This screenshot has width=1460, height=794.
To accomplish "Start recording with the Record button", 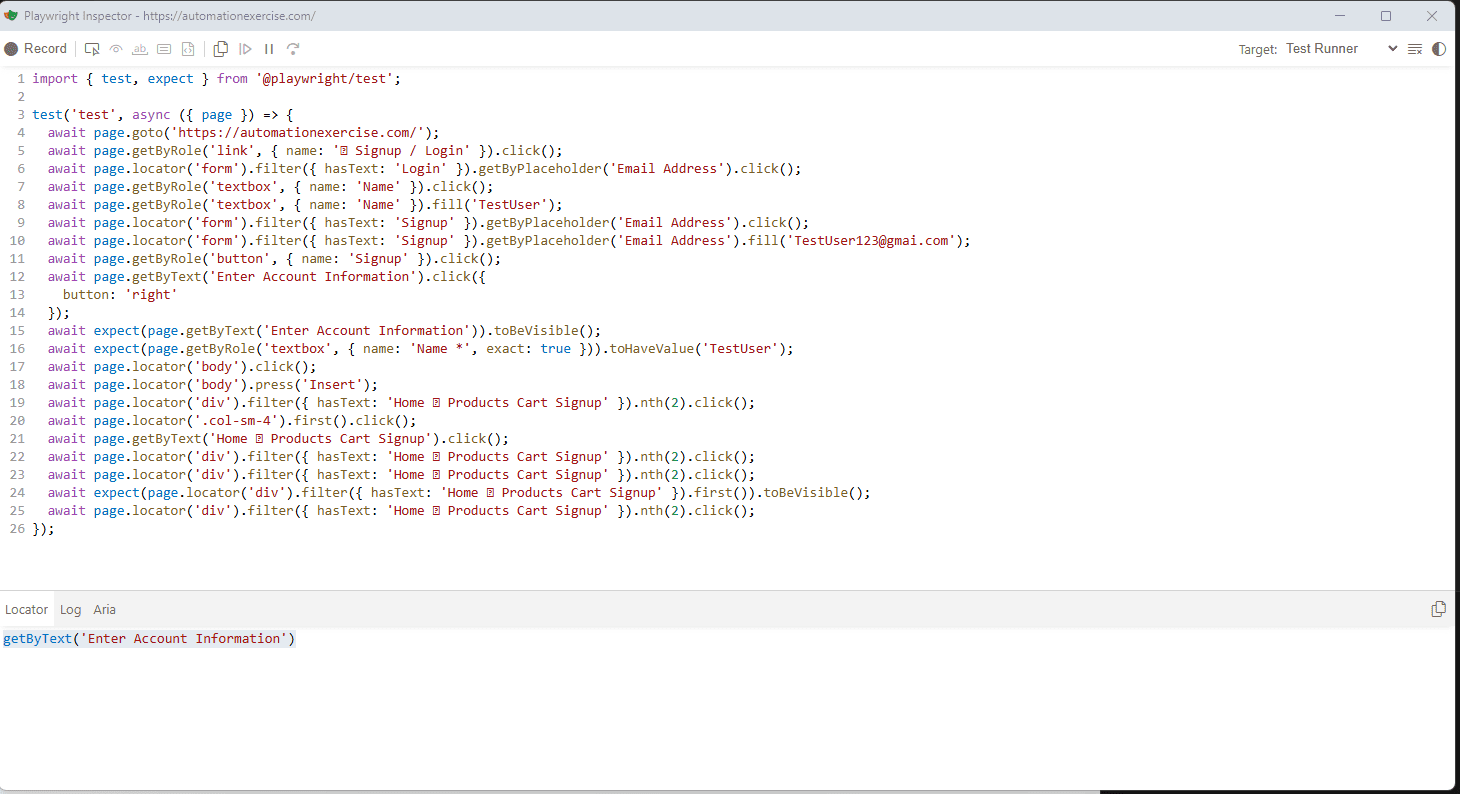I will pos(36,49).
